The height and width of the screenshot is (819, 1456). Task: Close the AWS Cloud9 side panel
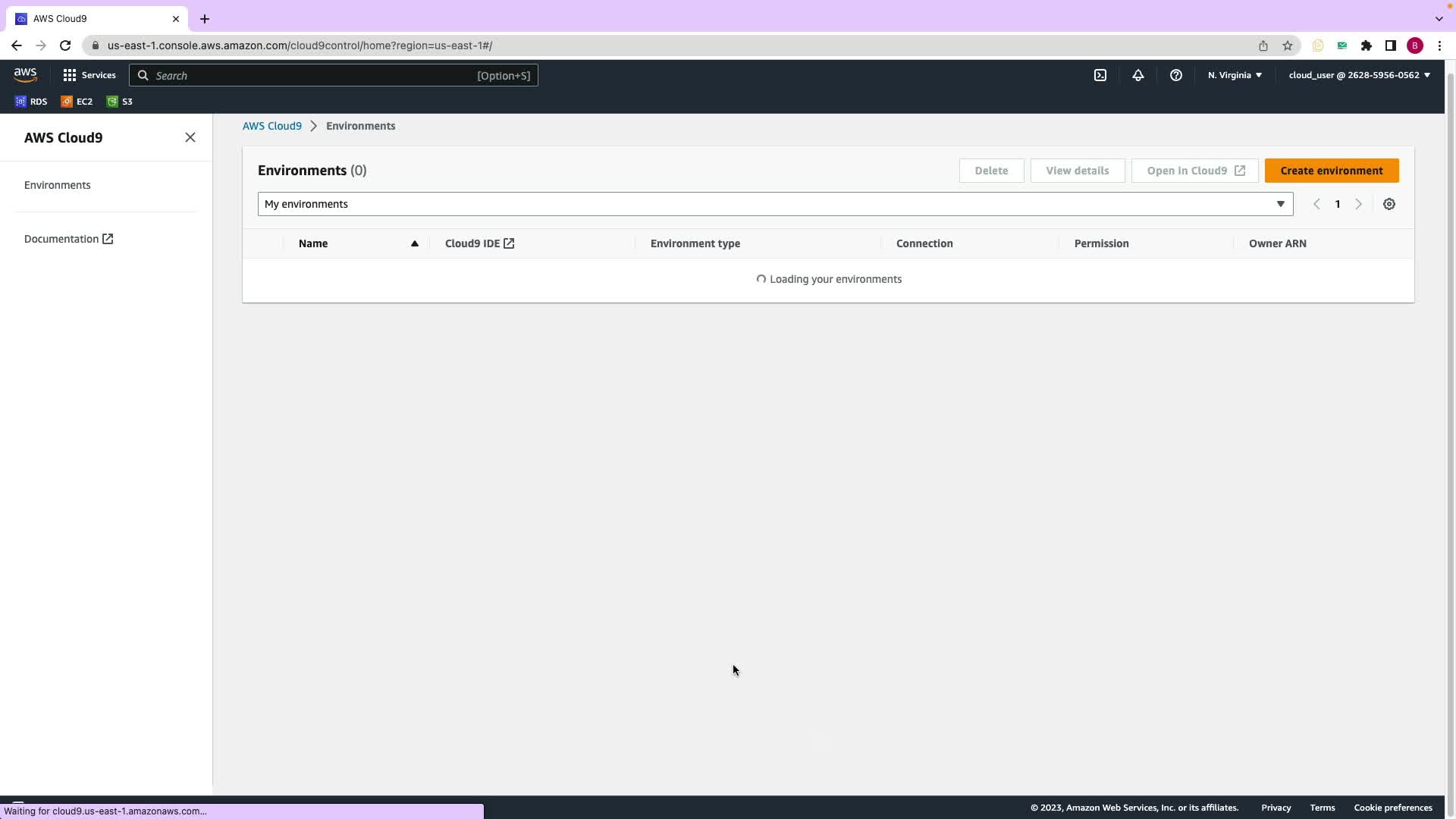click(x=190, y=137)
